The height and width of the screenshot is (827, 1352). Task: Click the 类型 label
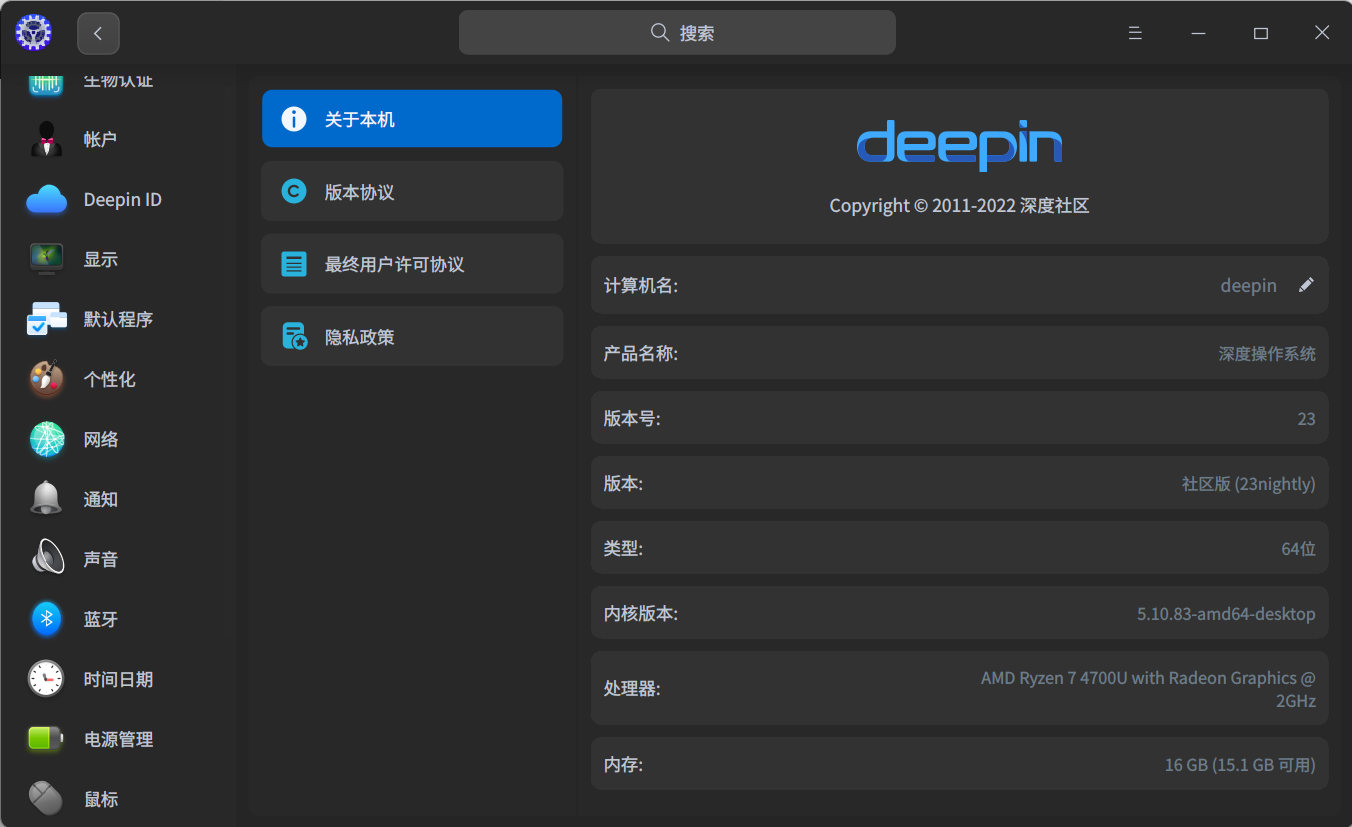pyautogui.click(x=623, y=548)
